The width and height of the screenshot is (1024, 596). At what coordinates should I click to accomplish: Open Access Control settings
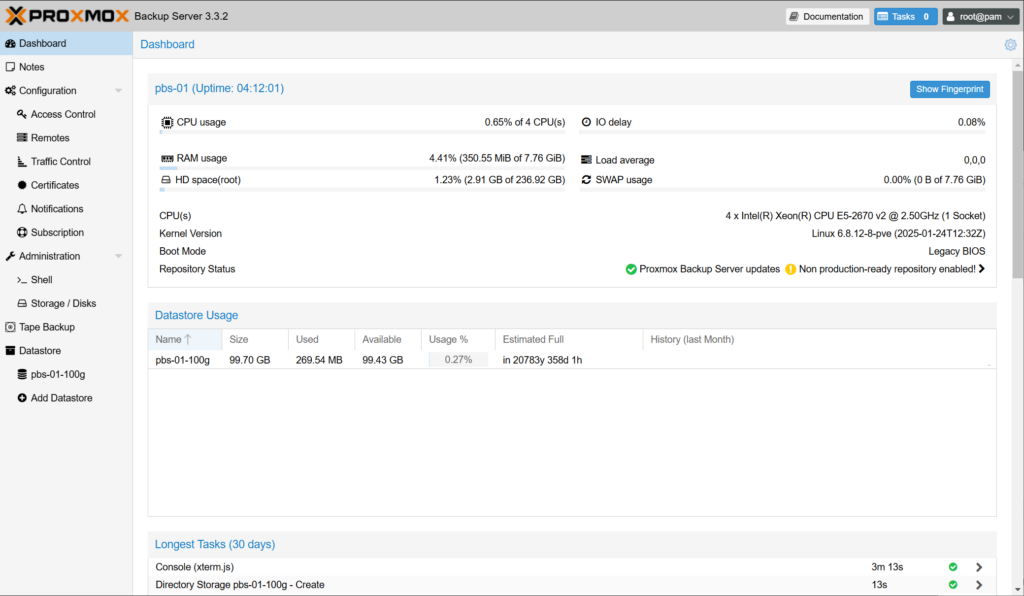point(63,114)
